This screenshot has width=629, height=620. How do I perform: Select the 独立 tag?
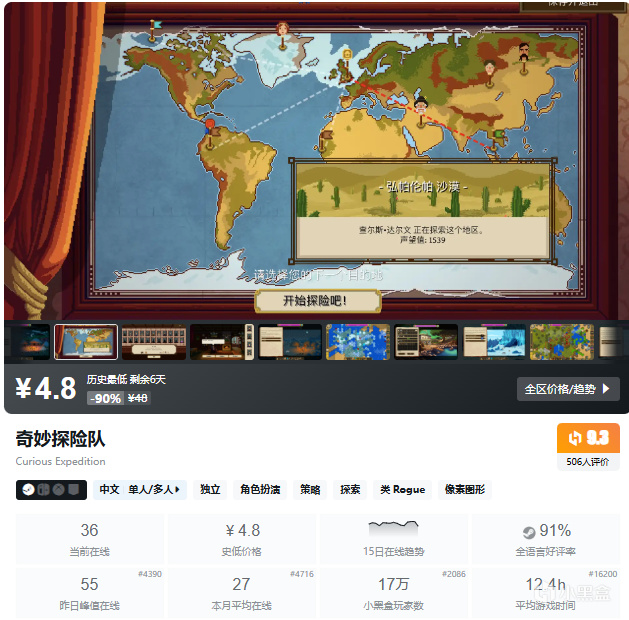point(210,490)
